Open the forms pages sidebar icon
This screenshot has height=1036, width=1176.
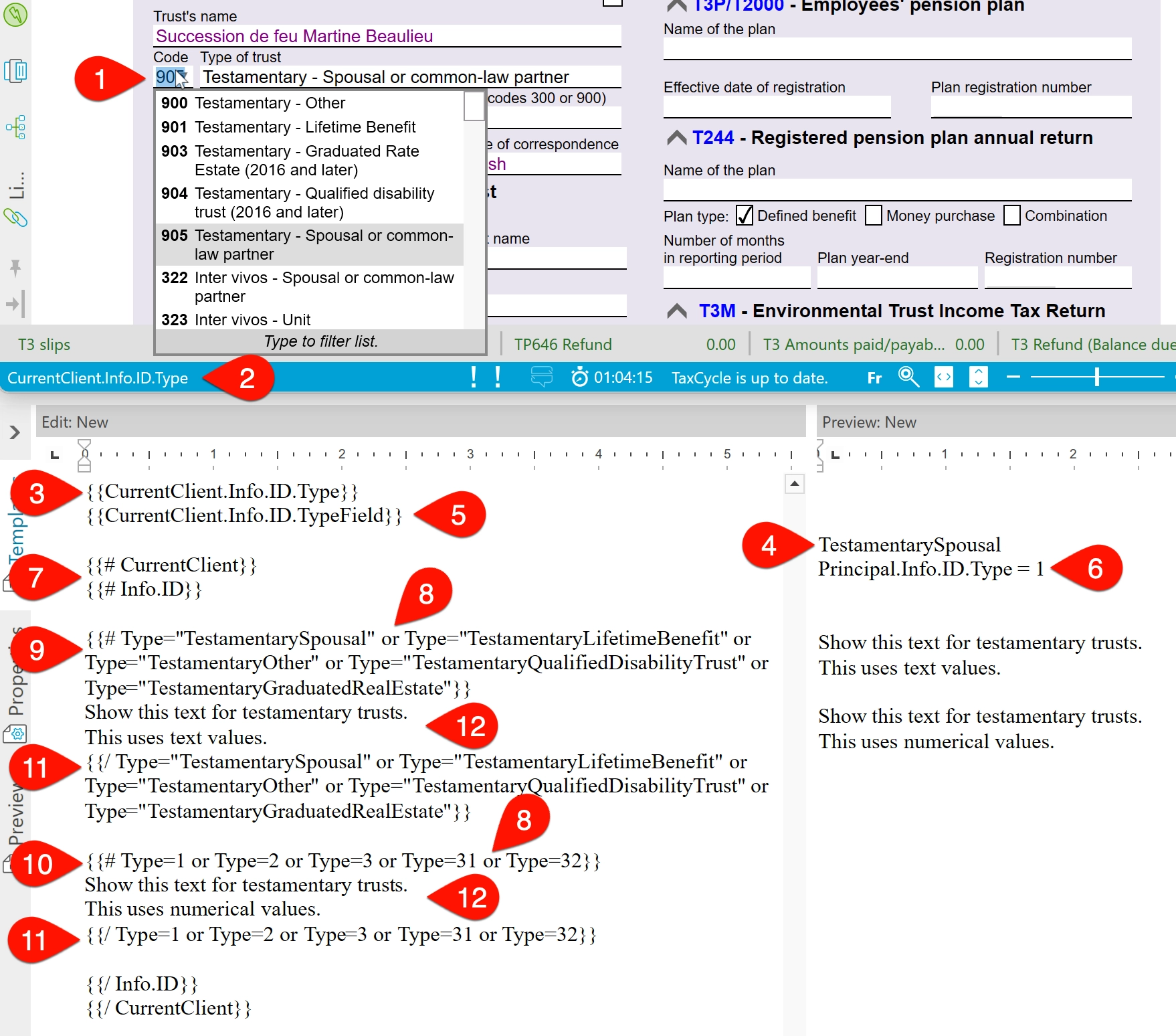15,71
